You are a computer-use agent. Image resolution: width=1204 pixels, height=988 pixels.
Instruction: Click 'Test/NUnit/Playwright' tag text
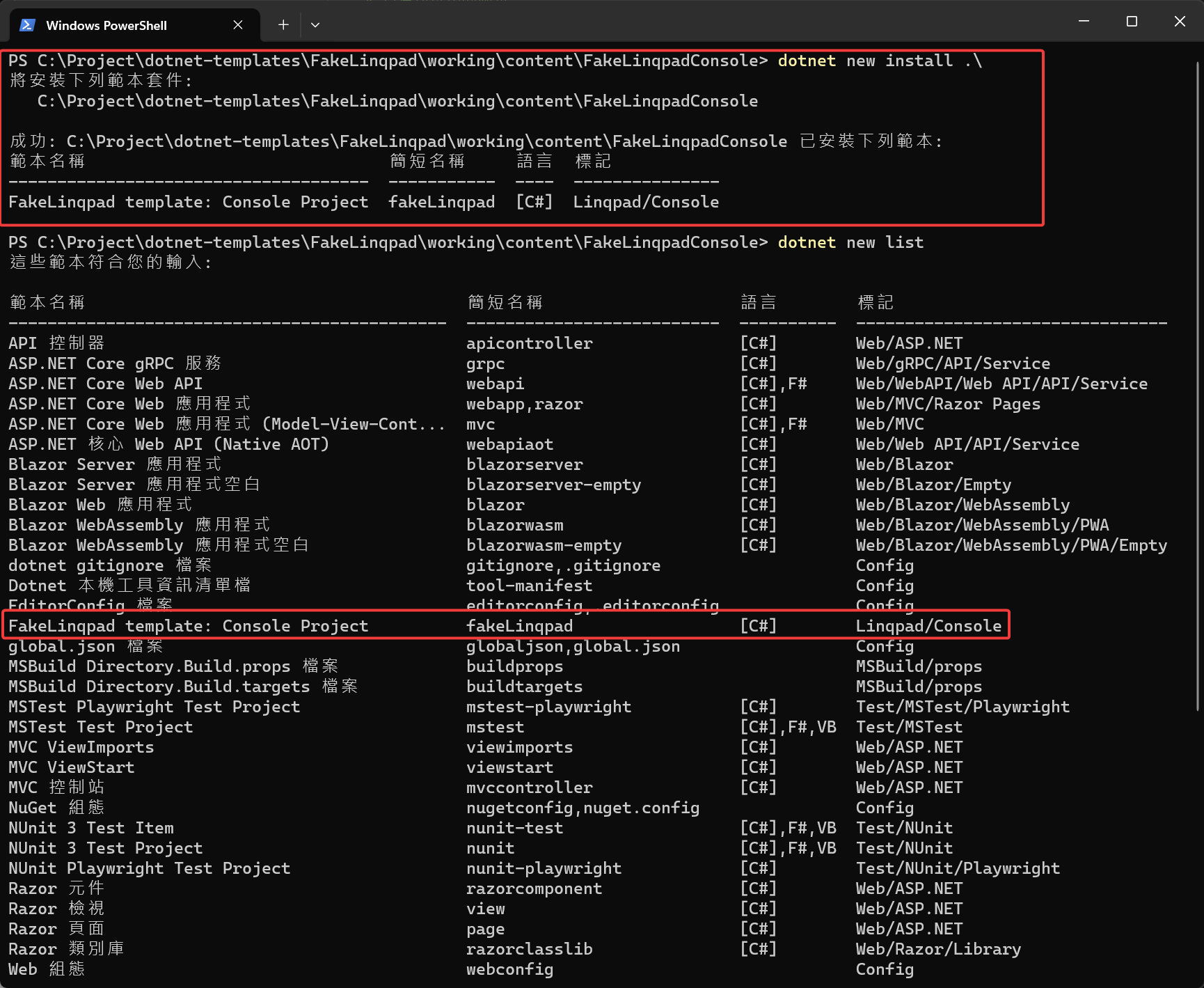pos(958,868)
